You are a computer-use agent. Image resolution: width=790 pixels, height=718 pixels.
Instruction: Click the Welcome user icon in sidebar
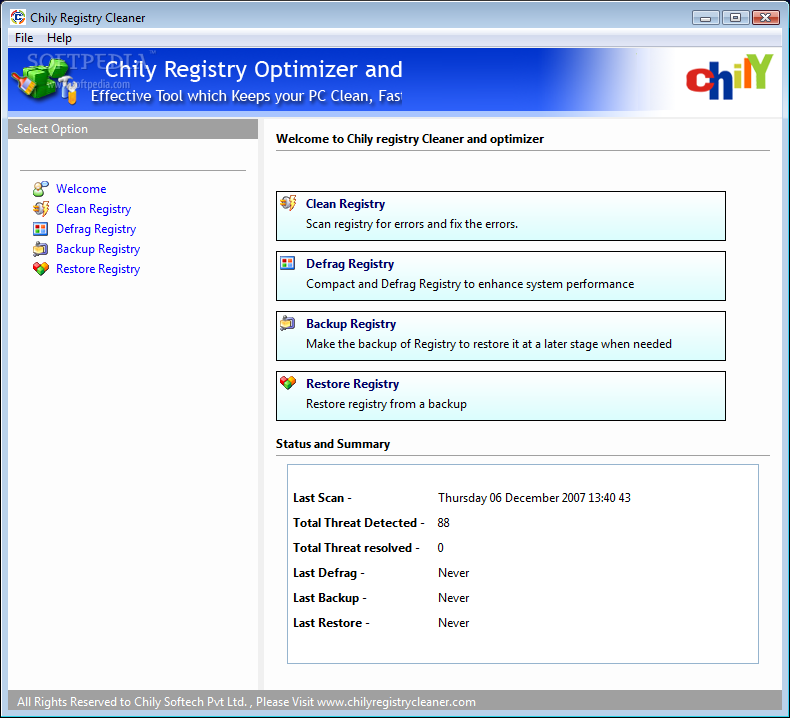tap(41, 189)
